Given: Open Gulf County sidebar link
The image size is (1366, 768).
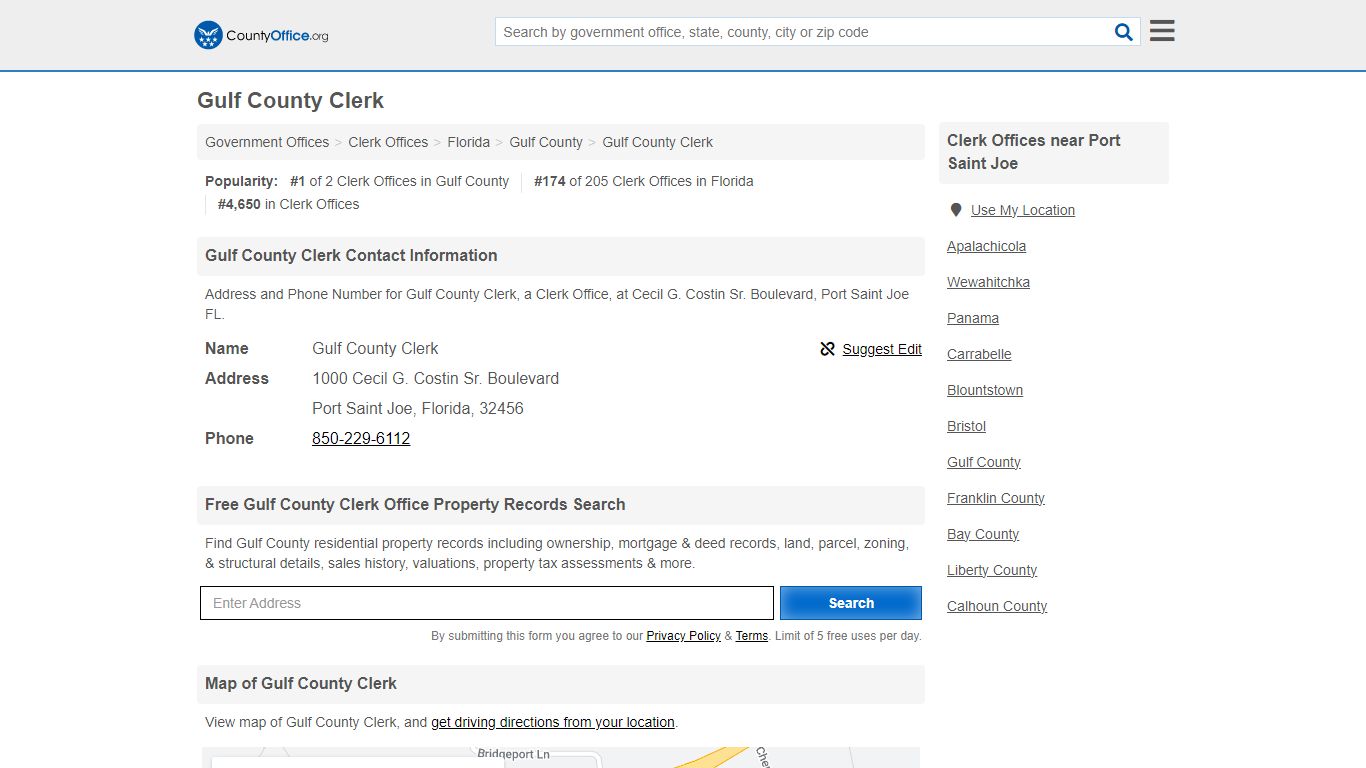Looking at the screenshot, I should [984, 462].
